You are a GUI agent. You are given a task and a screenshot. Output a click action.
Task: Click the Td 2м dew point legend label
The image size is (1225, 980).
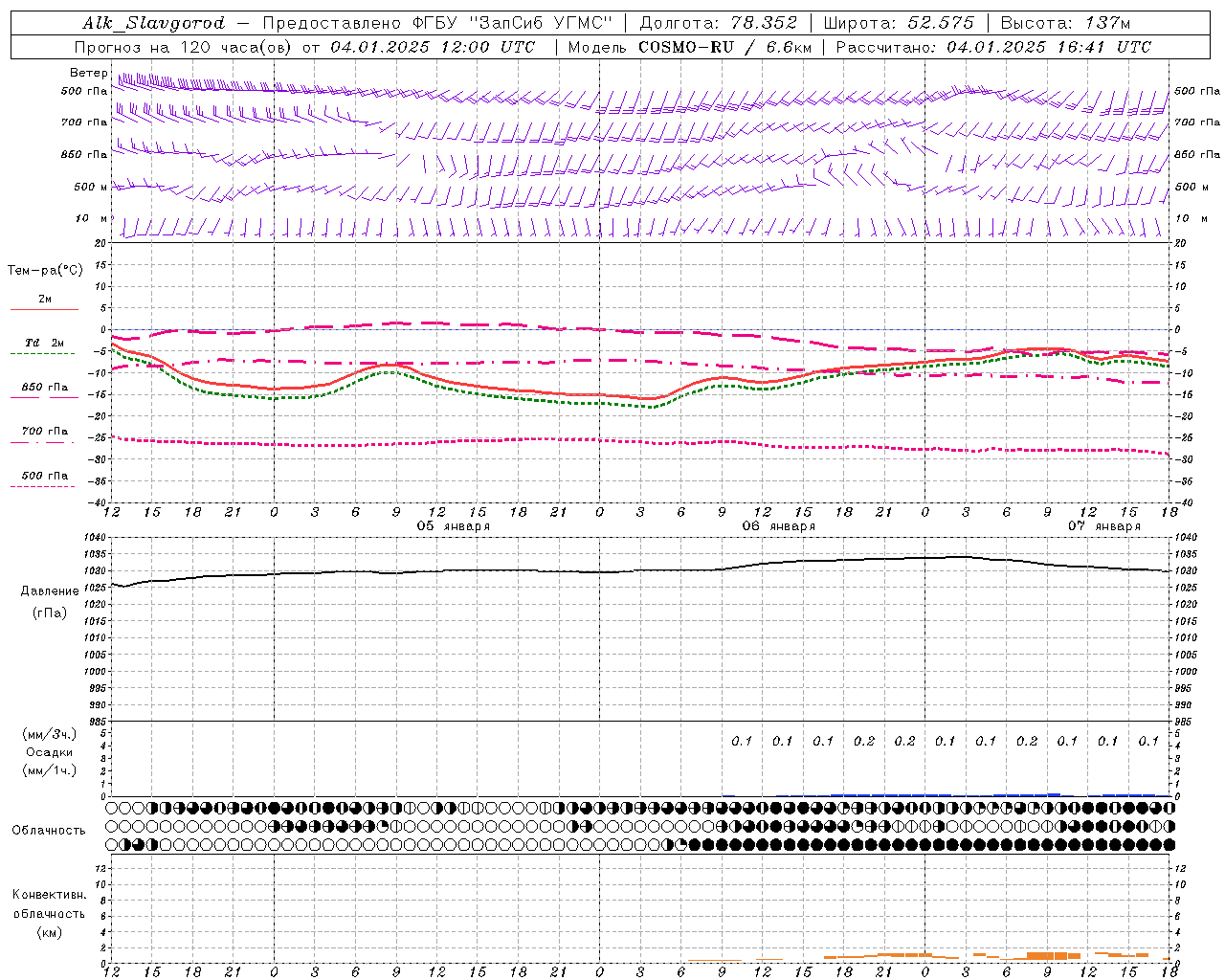point(44,343)
